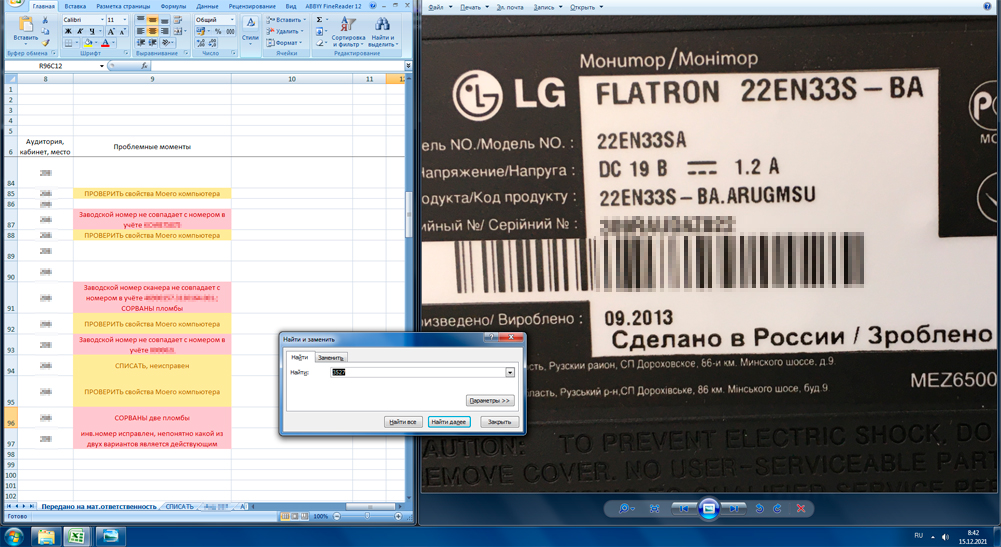Open the Формулы ribbon tab
The height and width of the screenshot is (547, 1001).
tap(174, 6)
